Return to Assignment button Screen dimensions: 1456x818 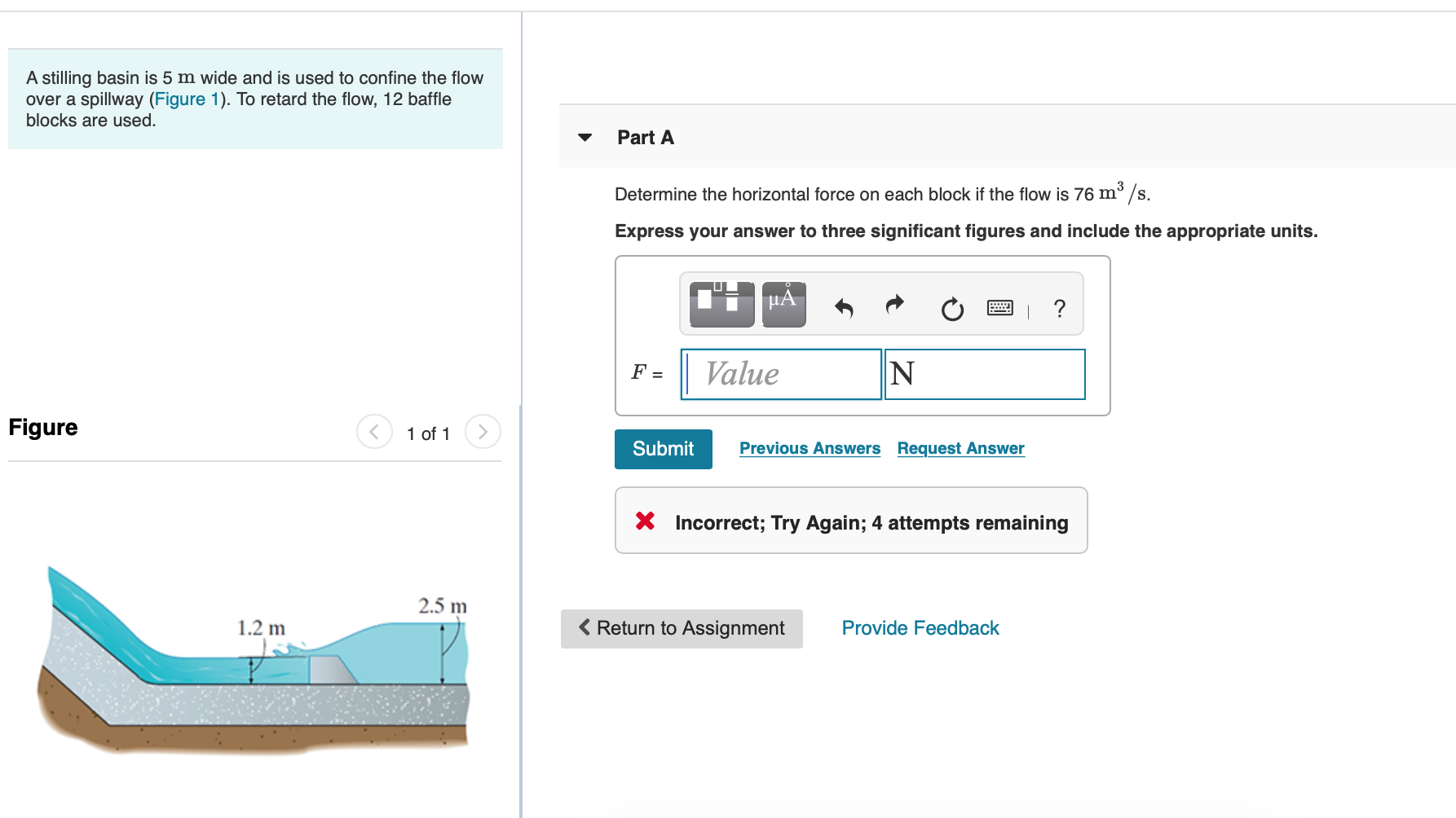click(682, 628)
